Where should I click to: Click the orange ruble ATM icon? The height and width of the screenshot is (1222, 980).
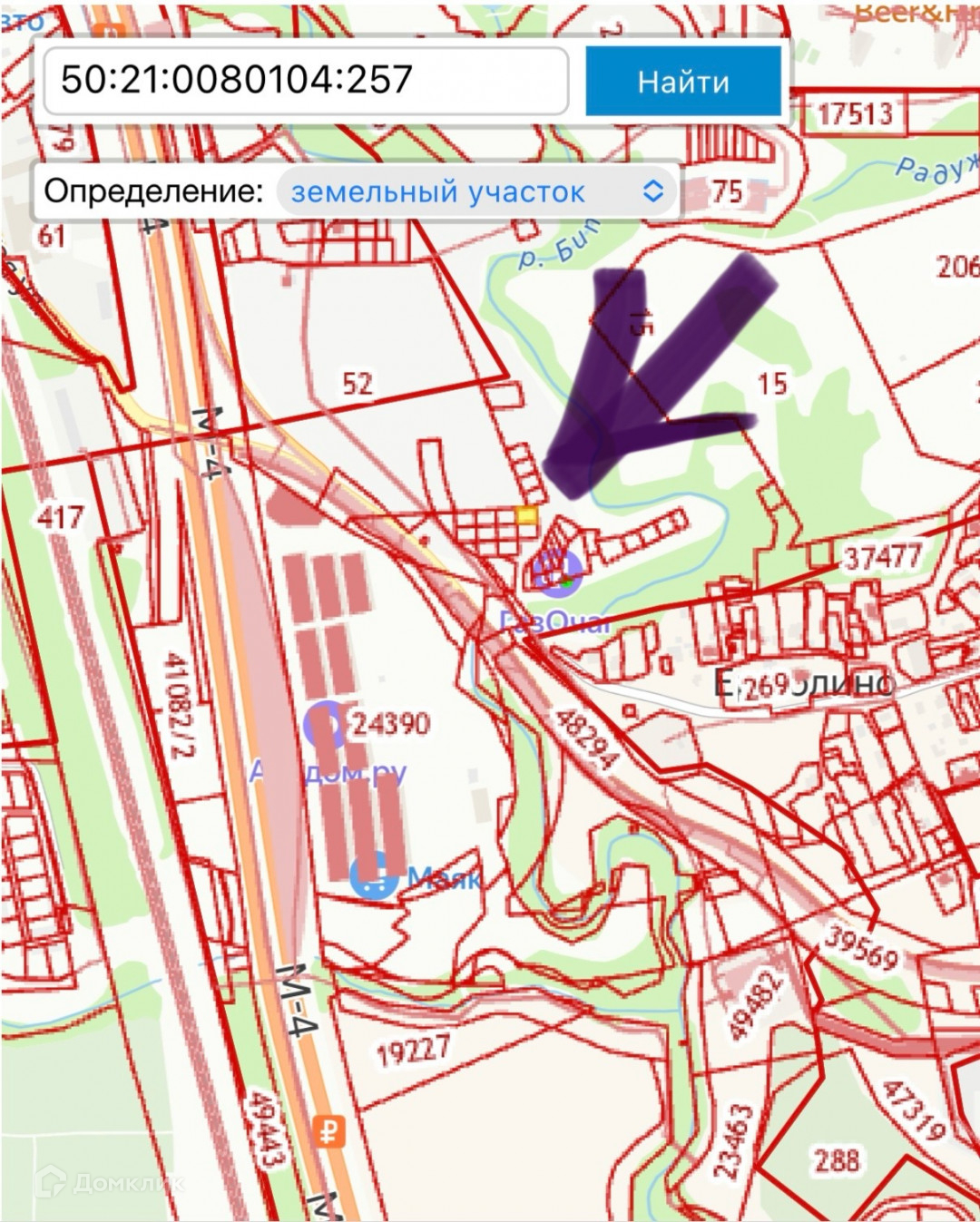[329, 1131]
